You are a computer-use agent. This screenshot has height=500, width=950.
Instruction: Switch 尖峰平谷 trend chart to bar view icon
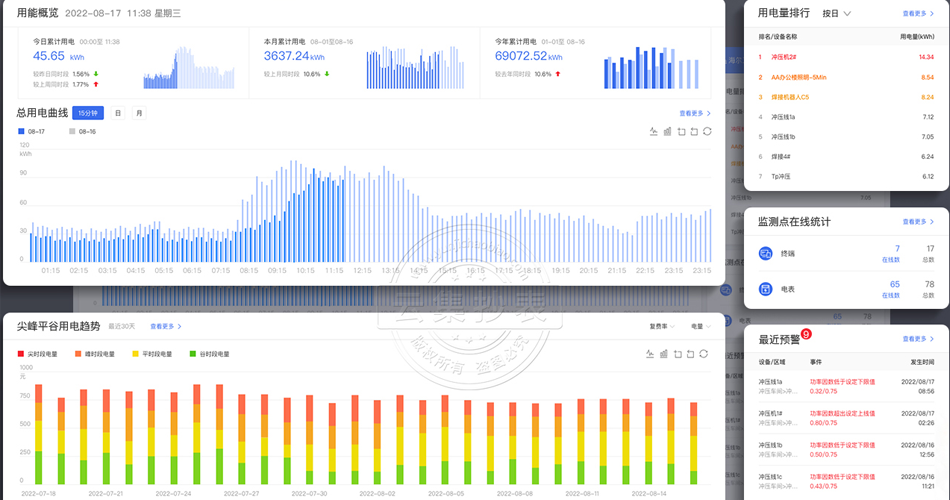point(667,354)
